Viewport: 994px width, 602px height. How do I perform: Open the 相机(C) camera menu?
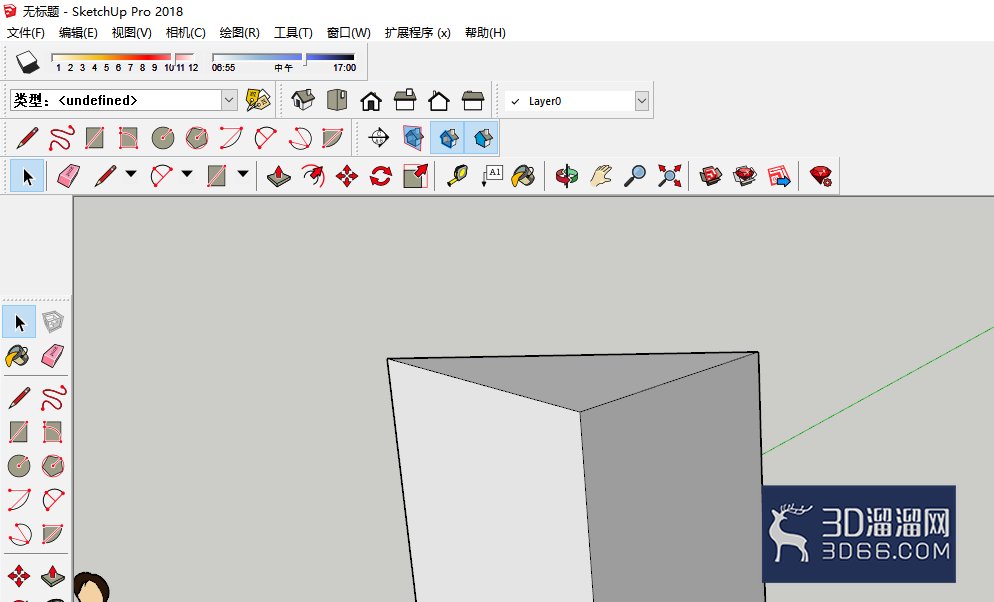point(185,32)
